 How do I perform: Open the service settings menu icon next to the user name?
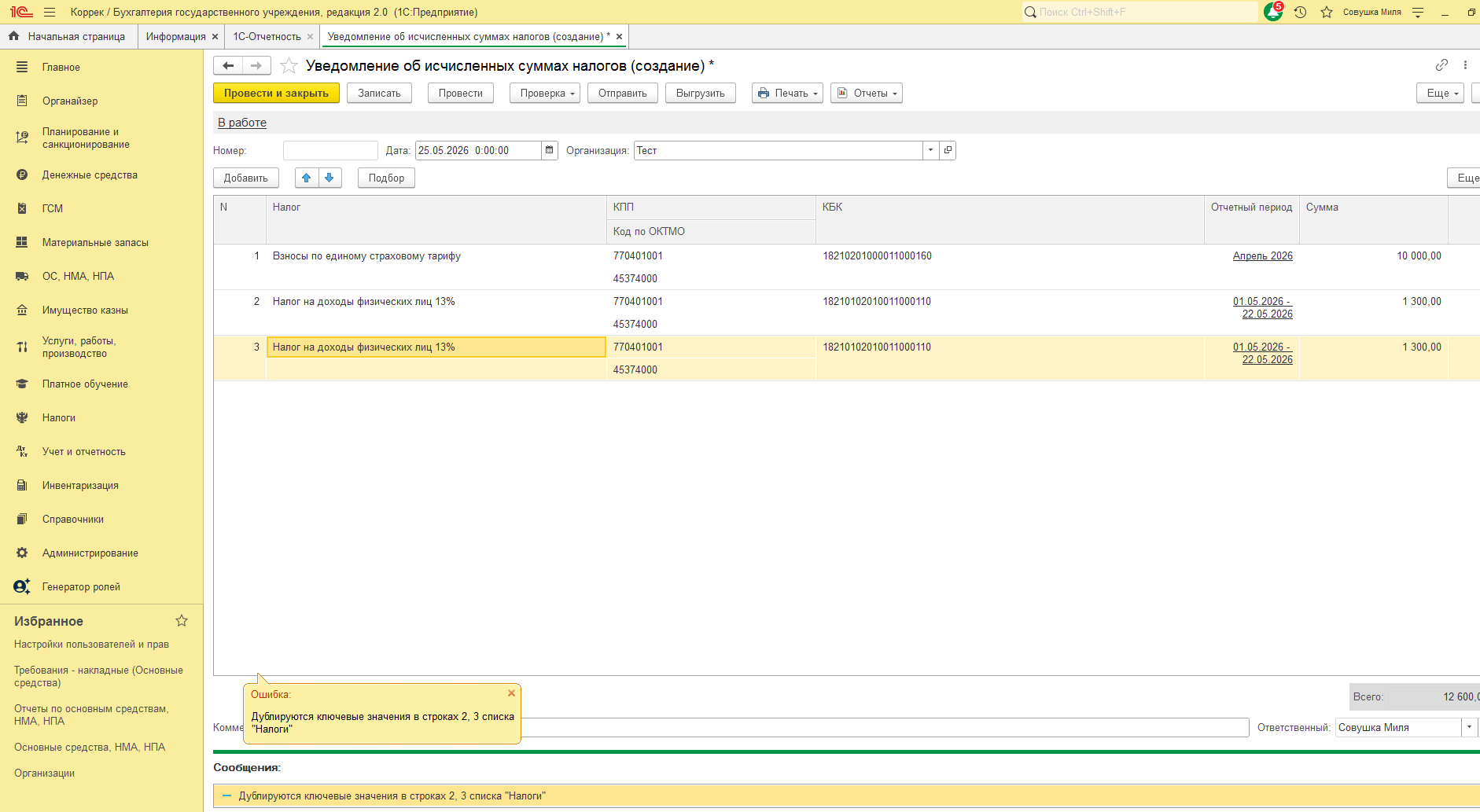click(1418, 12)
